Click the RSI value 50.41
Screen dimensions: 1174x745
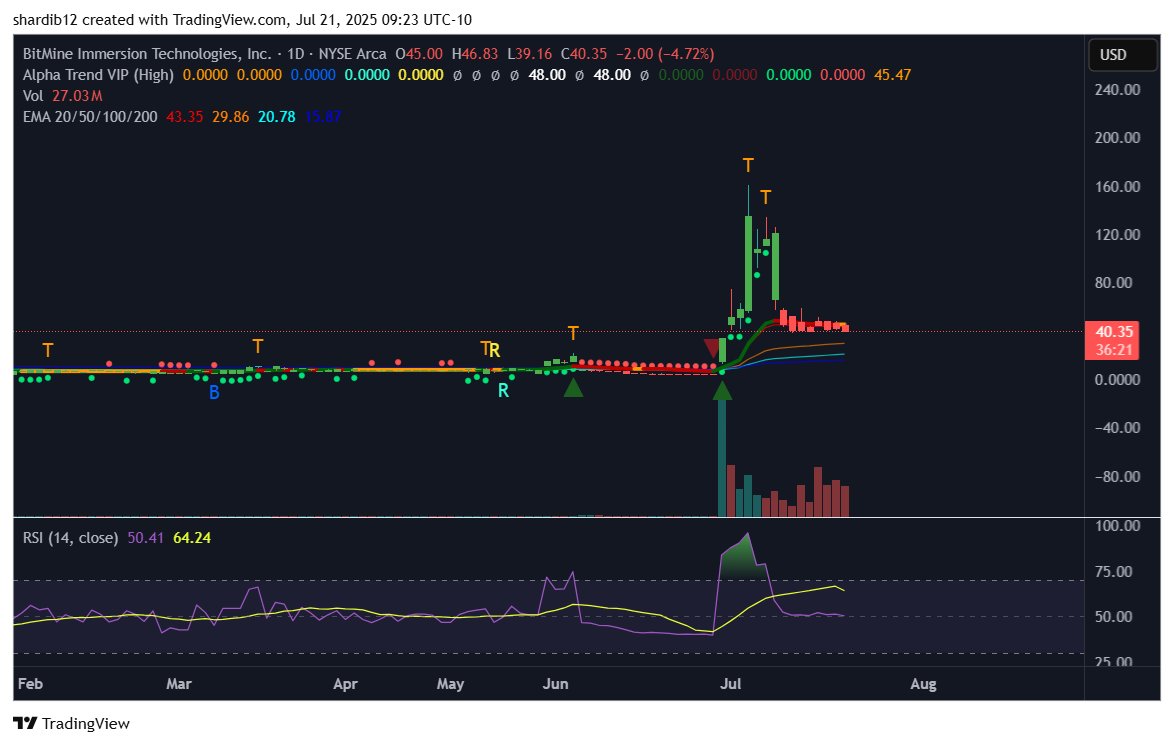click(145, 538)
